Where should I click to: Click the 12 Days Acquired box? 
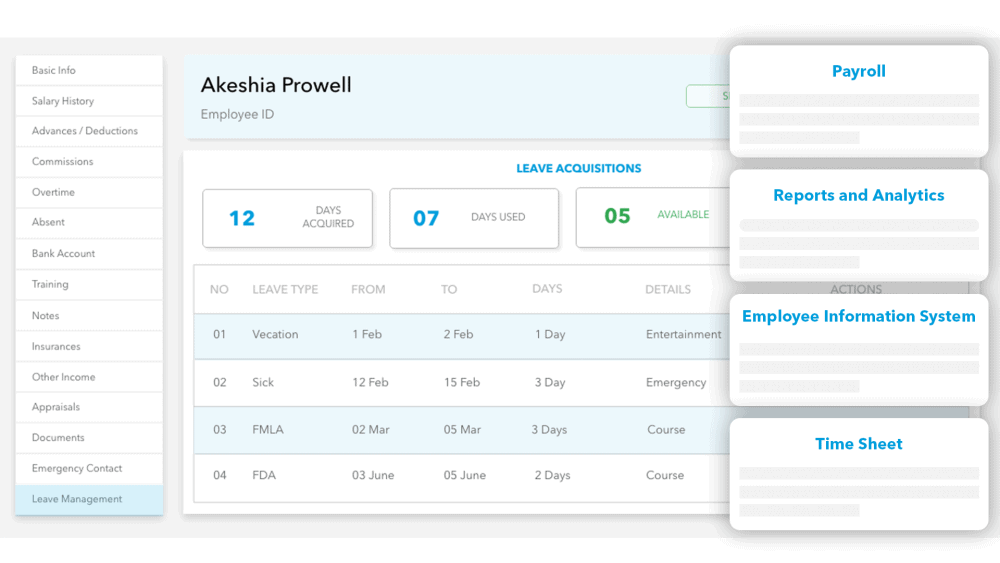tap(287, 218)
